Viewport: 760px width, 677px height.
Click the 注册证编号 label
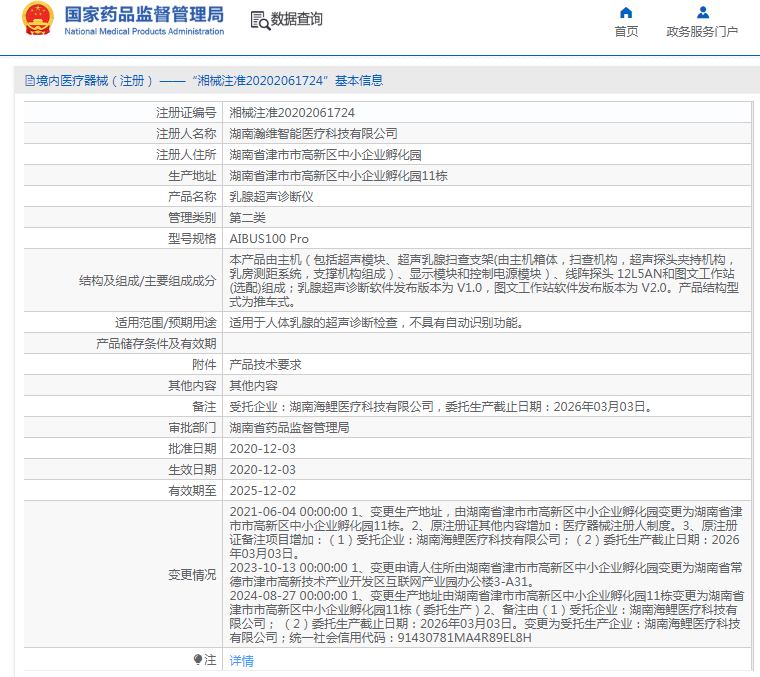click(186, 113)
